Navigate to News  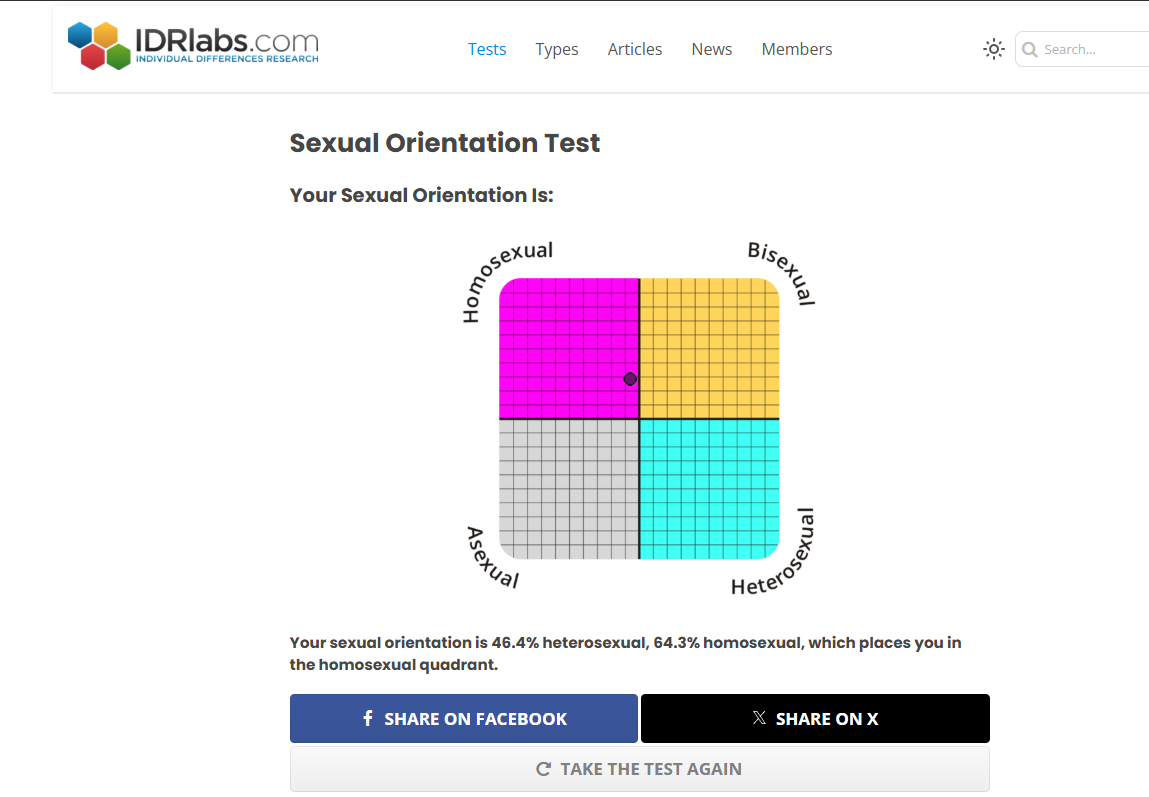click(x=712, y=49)
